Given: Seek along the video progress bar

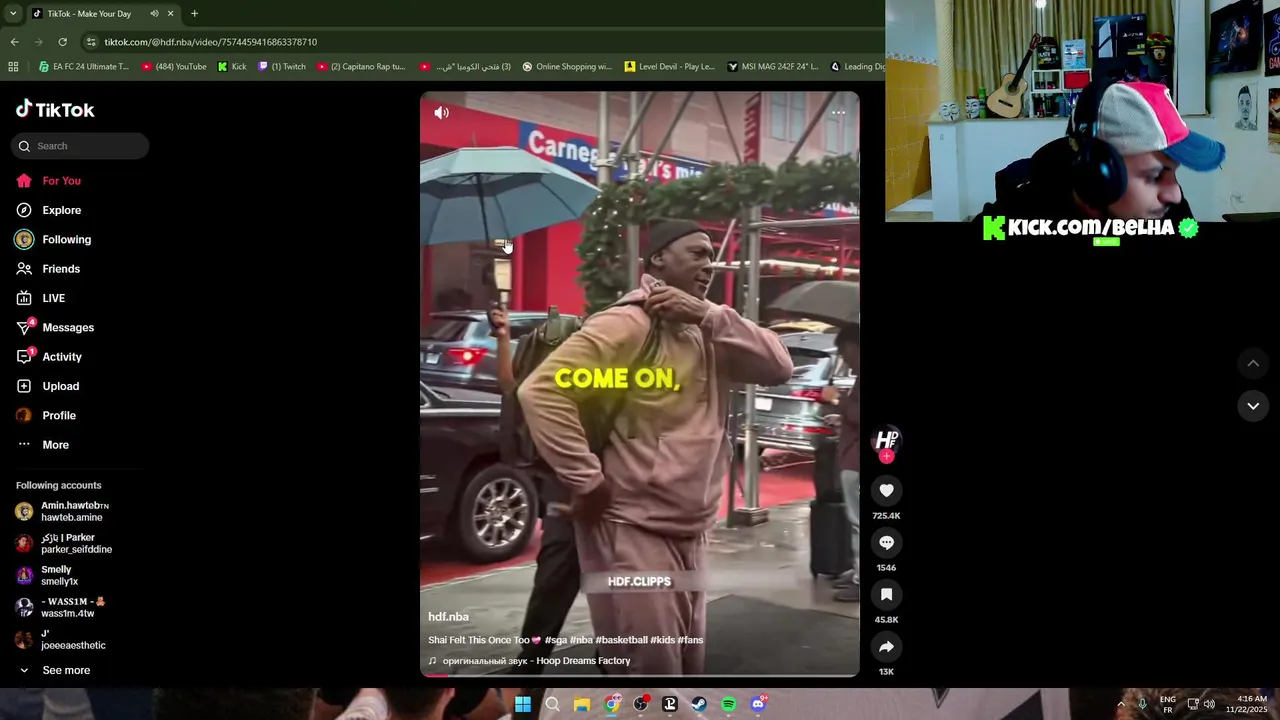Looking at the screenshot, I should tap(639, 675).
